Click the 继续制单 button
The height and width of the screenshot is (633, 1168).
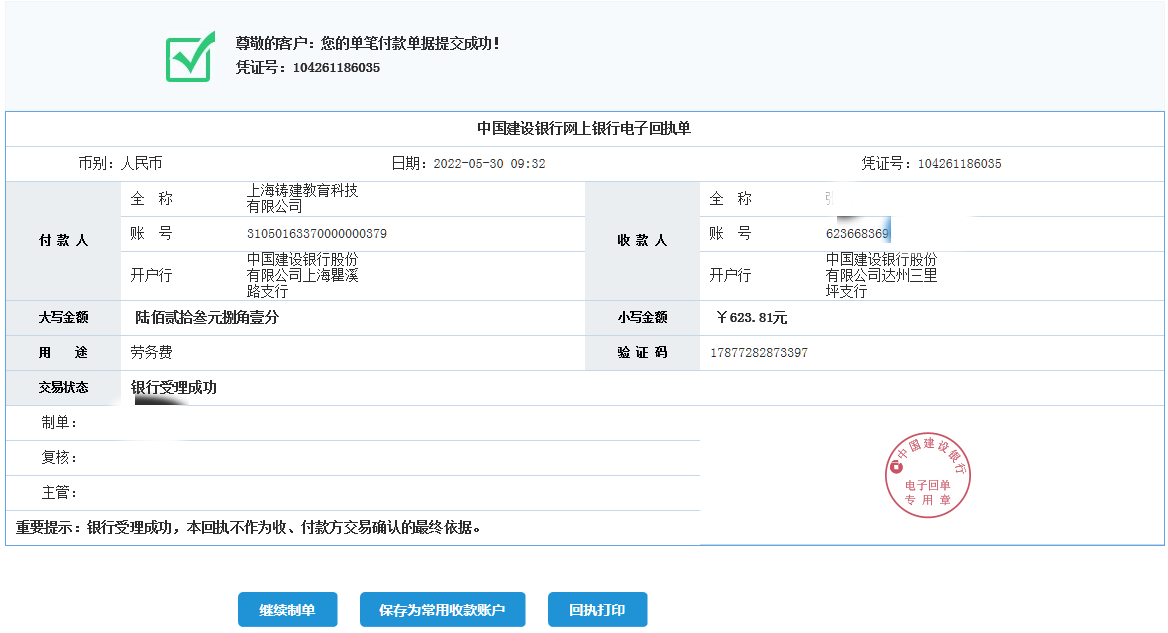click(x=288, y=610)
